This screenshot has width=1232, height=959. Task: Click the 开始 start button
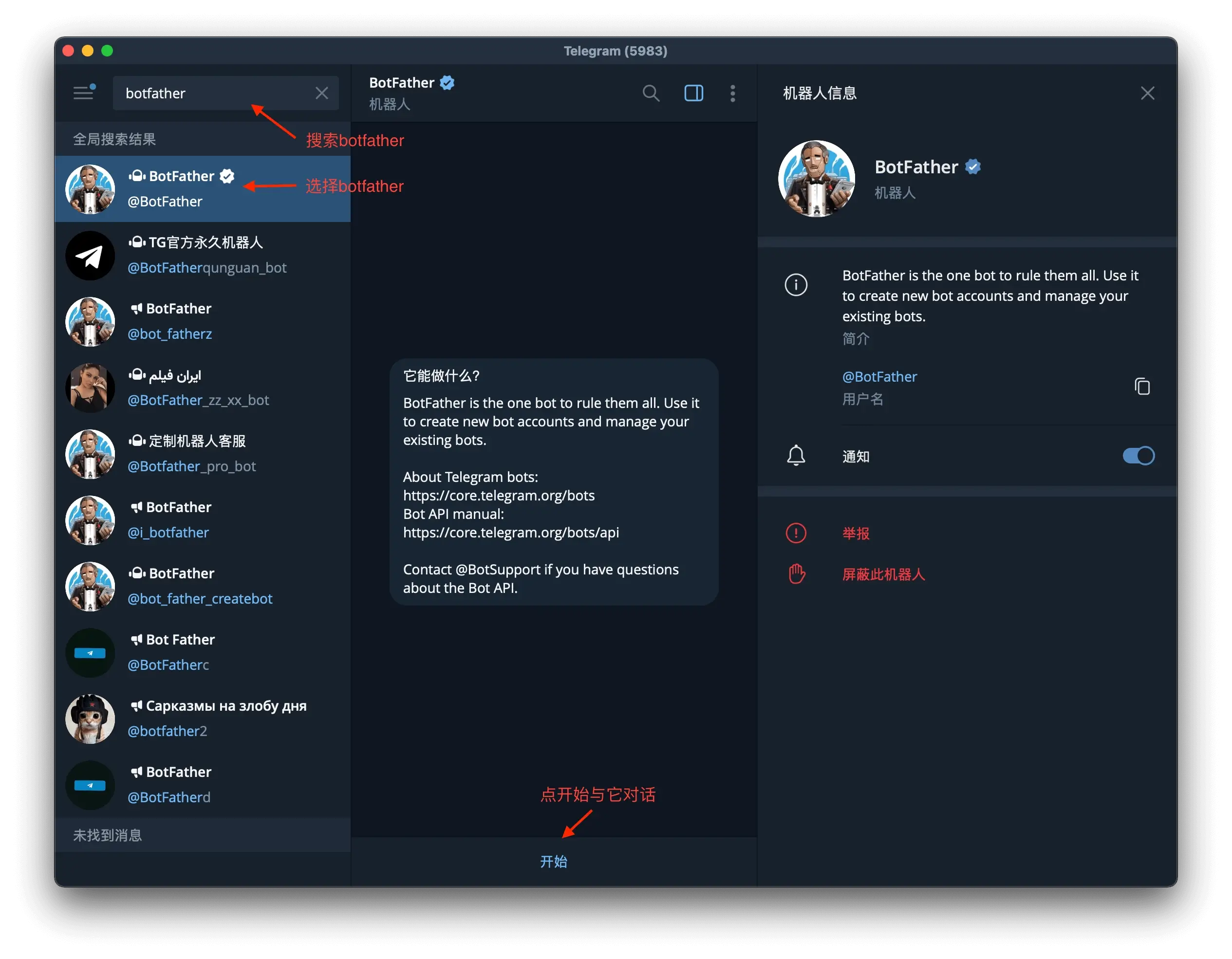(553, 861)
